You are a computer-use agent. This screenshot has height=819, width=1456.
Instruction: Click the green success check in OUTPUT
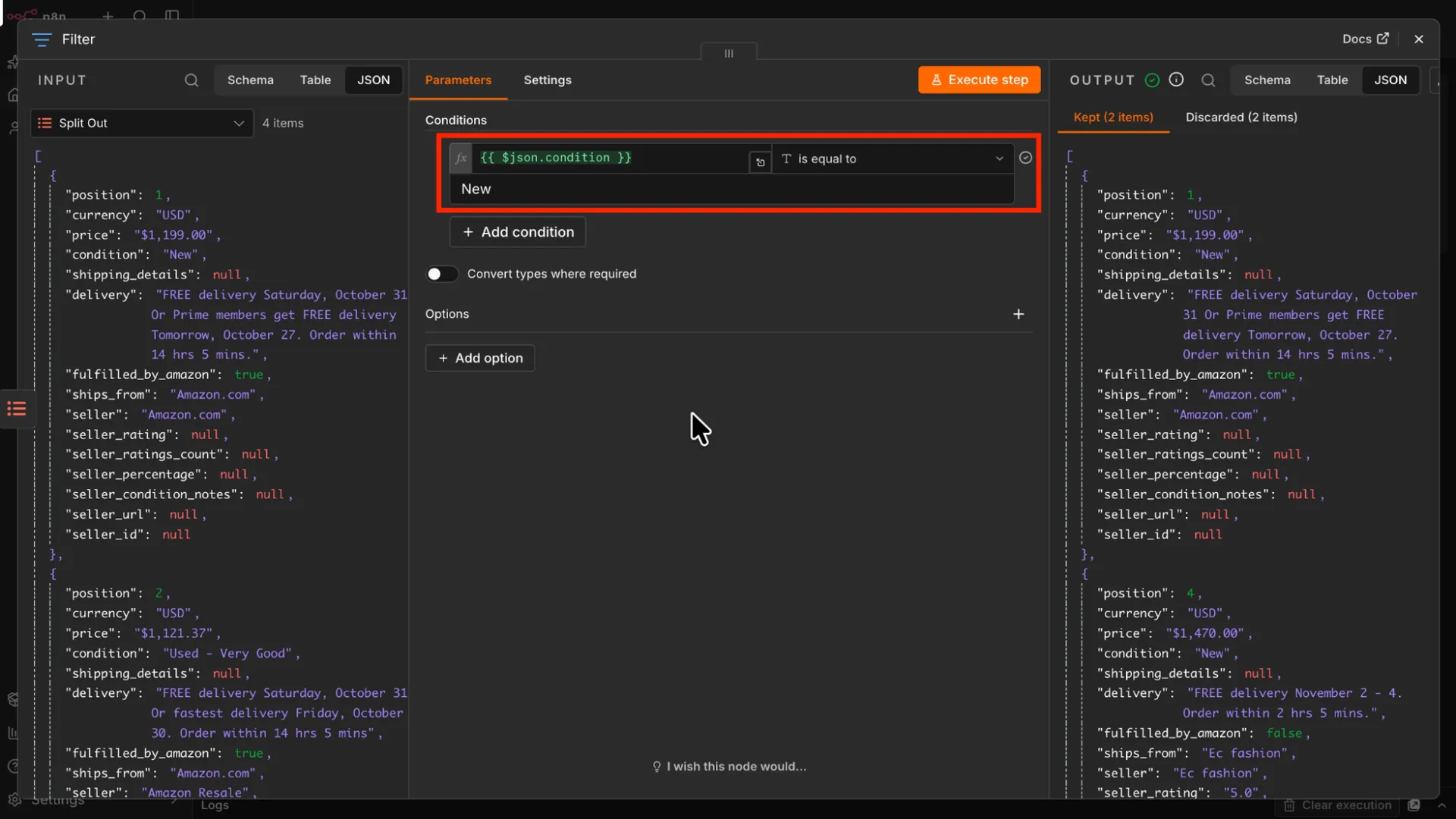point(1152,80)
